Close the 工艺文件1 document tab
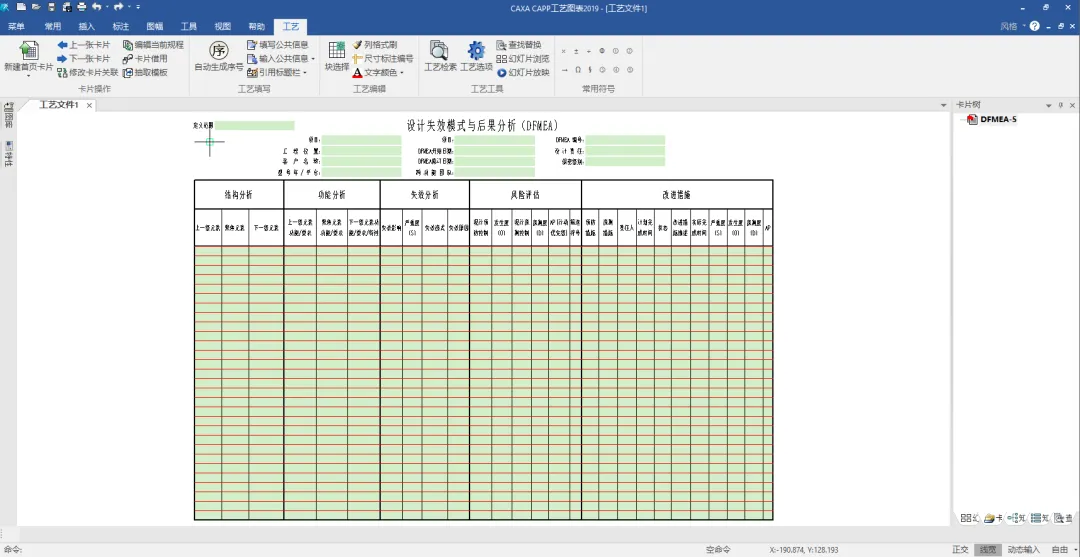1080x557 pixels. coord(90,105)
